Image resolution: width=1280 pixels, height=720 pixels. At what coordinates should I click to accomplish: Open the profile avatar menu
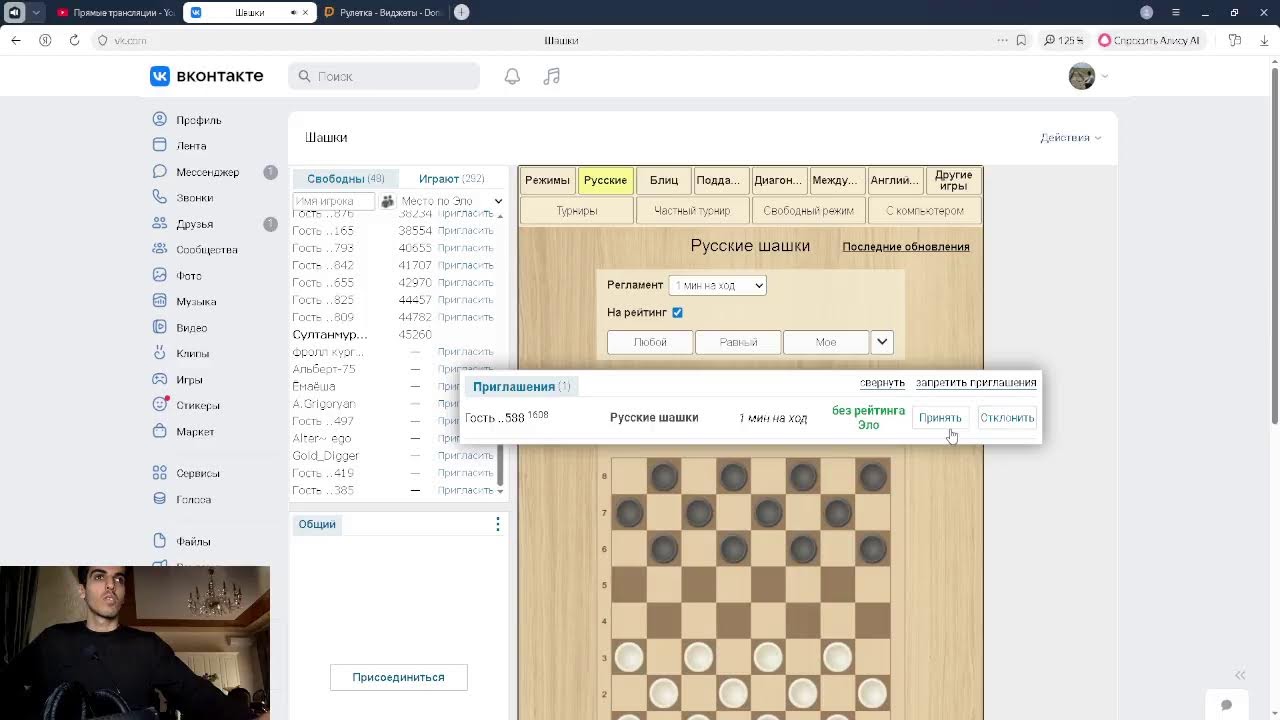pyautogui.click(x=1088, y=76)
